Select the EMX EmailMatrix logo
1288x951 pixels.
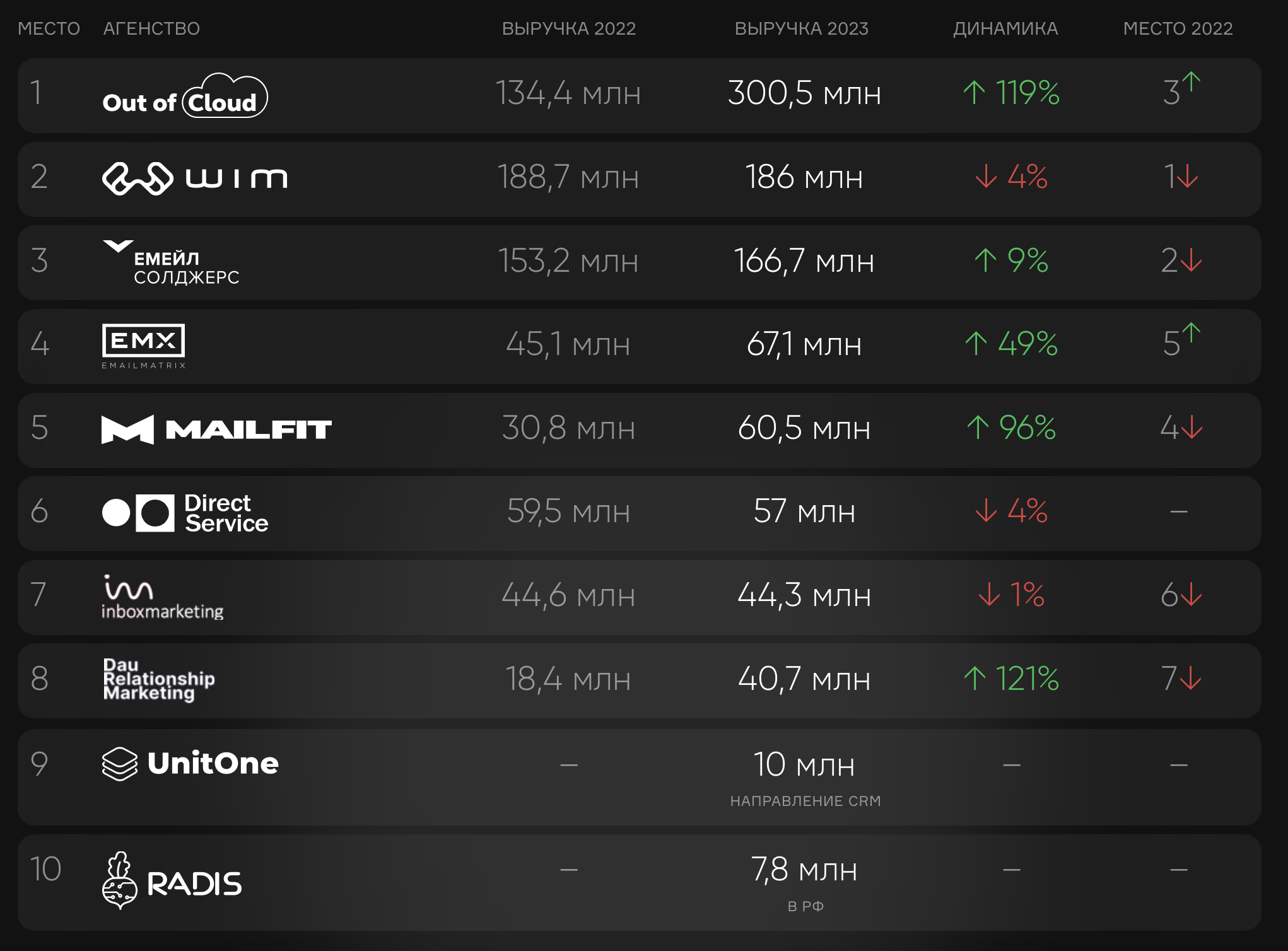144,346
